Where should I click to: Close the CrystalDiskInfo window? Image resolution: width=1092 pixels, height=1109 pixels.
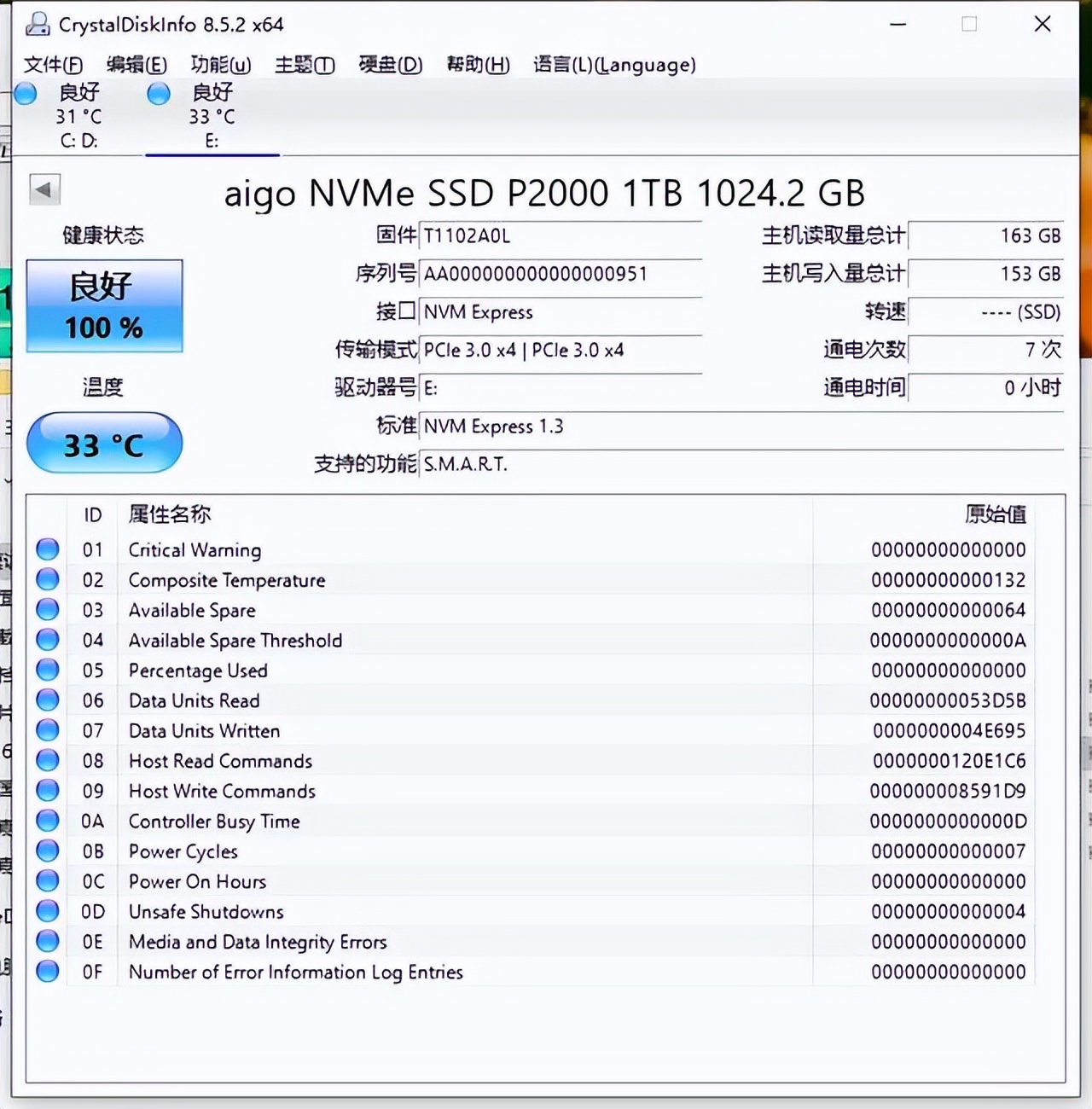click(1043, 24)
